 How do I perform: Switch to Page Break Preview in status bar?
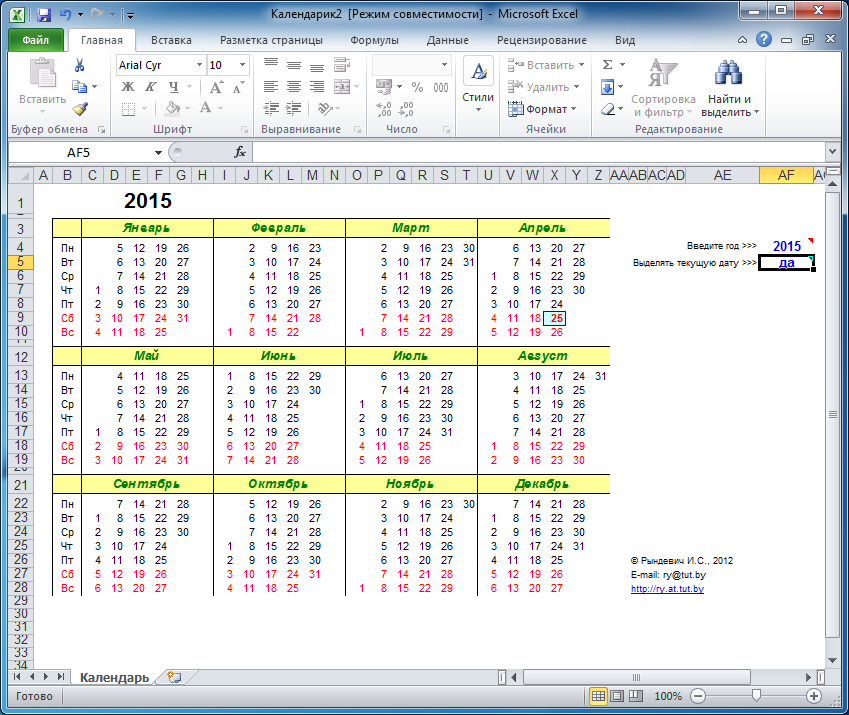(x=635, y=696)
